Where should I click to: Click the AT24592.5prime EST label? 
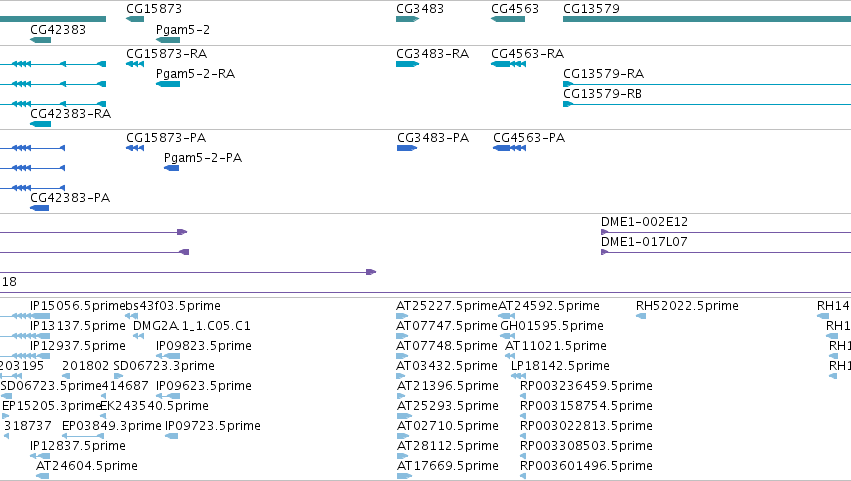[x=549, y=306]
